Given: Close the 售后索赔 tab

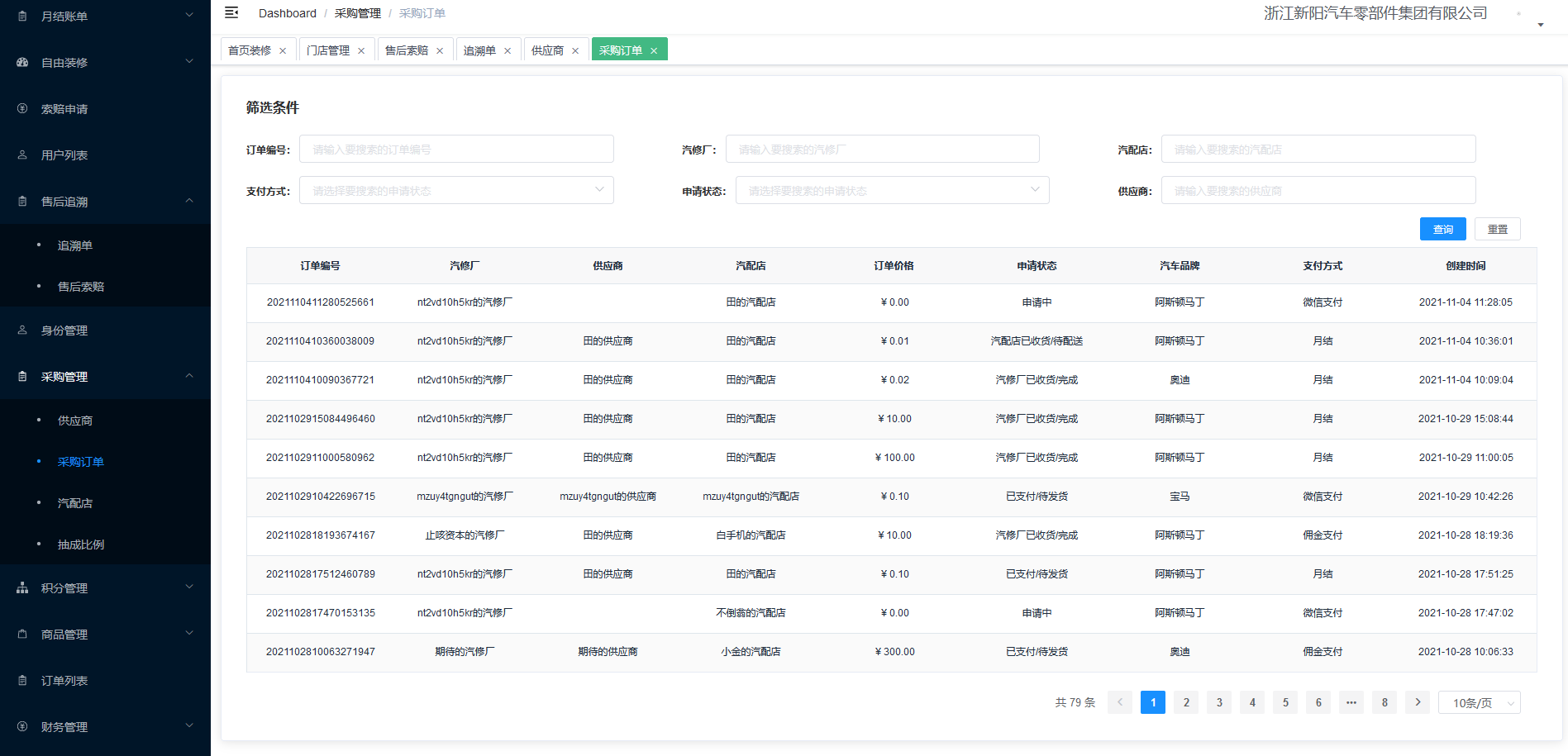Looking at the screenshot, I should (x=440, y=50).
